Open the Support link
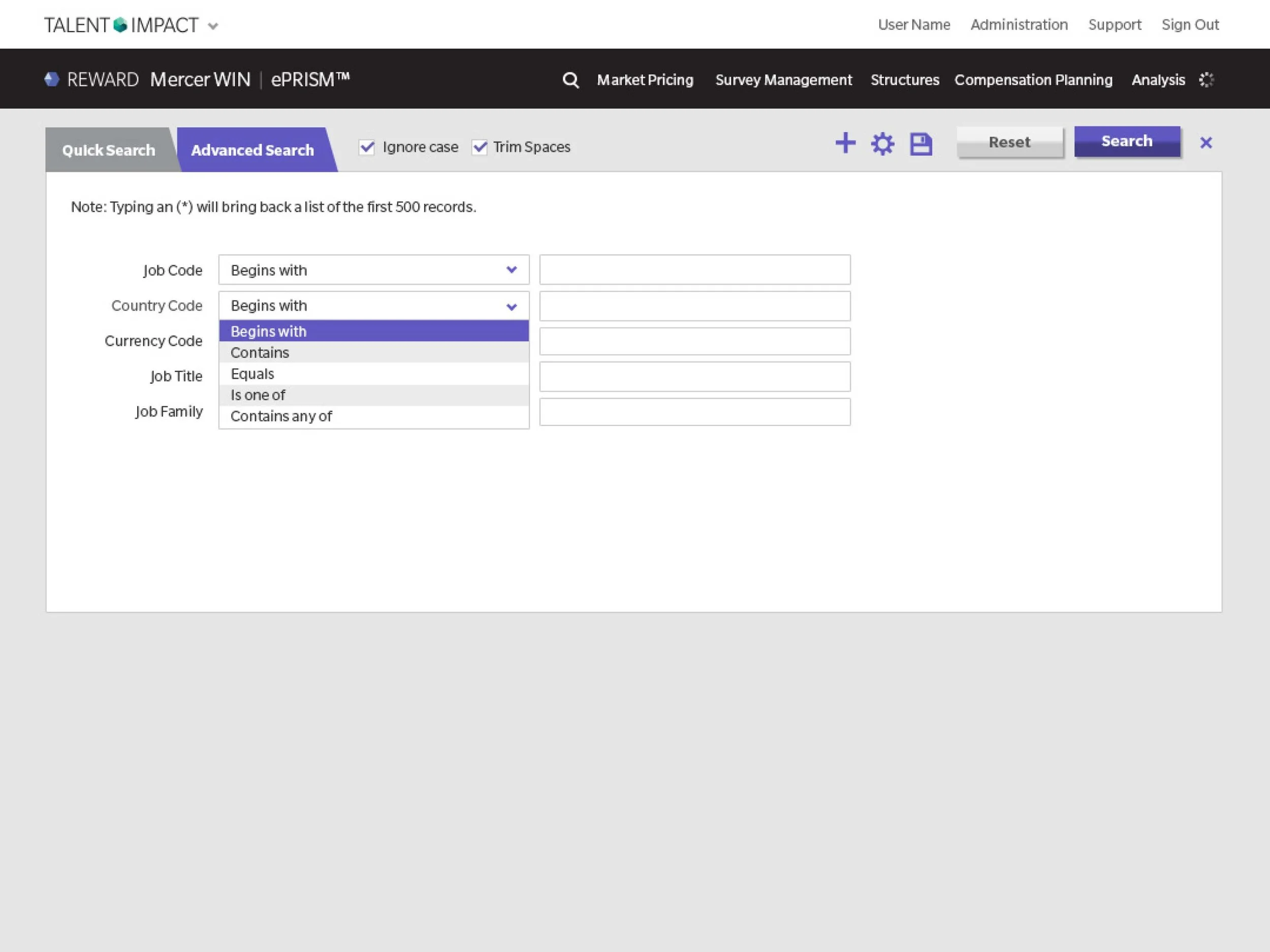The width and height of the screenshot is (1270, 952). click(1115, 25)
